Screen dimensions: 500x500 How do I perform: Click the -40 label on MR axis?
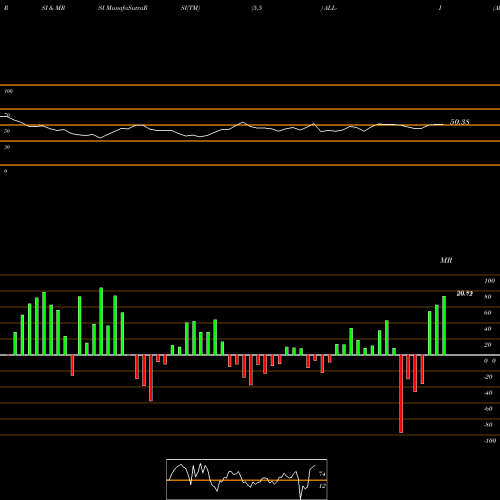pos(488,393)
